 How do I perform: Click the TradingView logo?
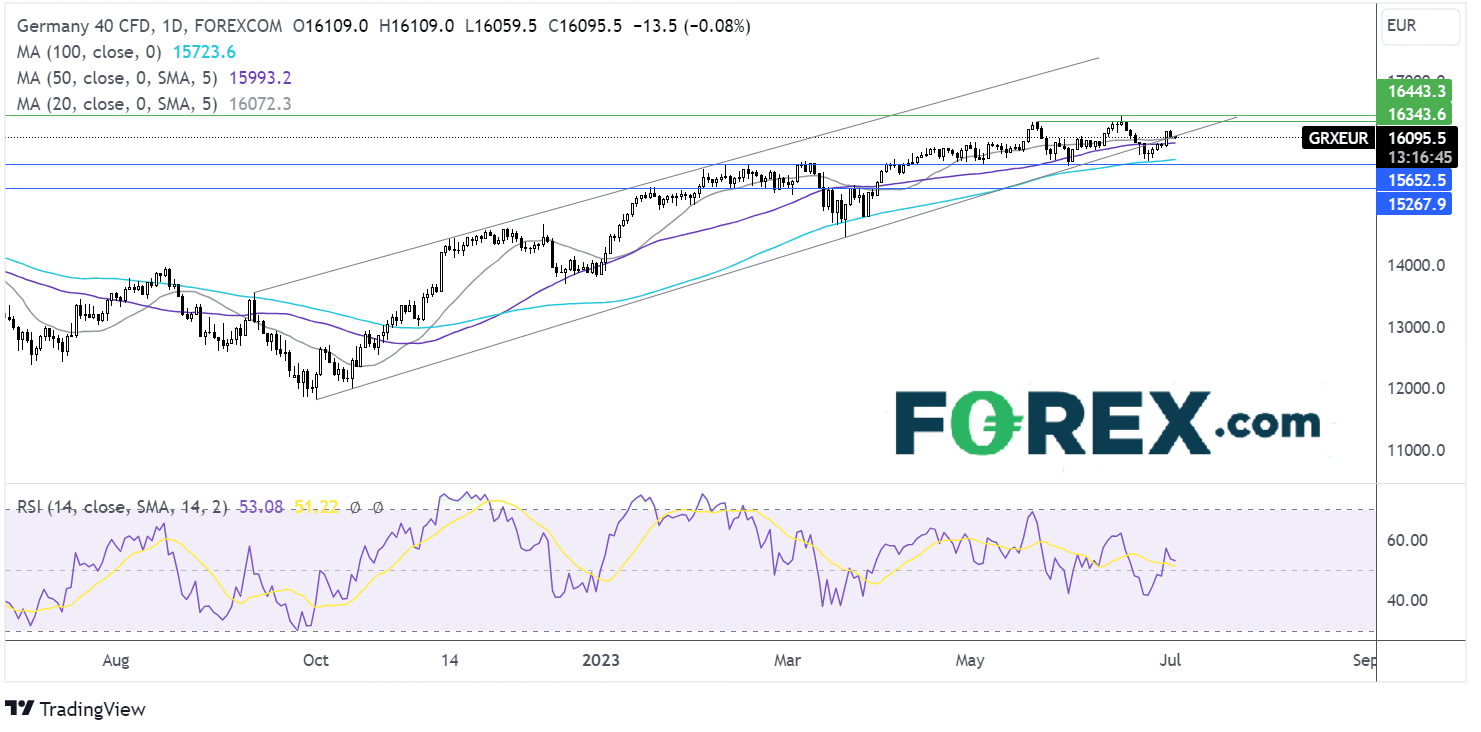[x=75, y=709]
